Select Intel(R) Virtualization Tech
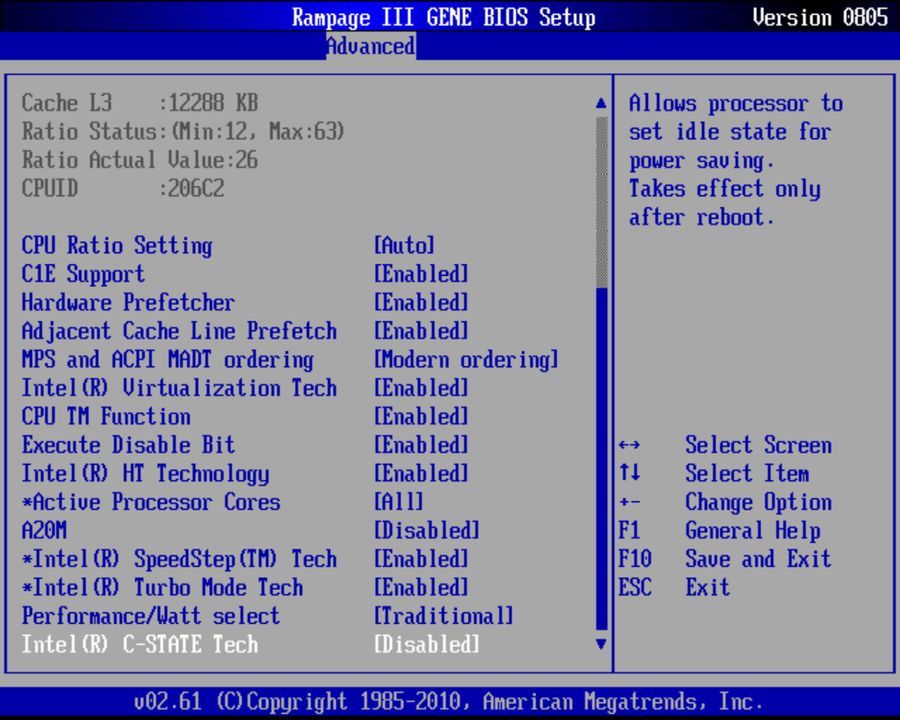This screenshot has height=720, width=900. pos(179,388)
